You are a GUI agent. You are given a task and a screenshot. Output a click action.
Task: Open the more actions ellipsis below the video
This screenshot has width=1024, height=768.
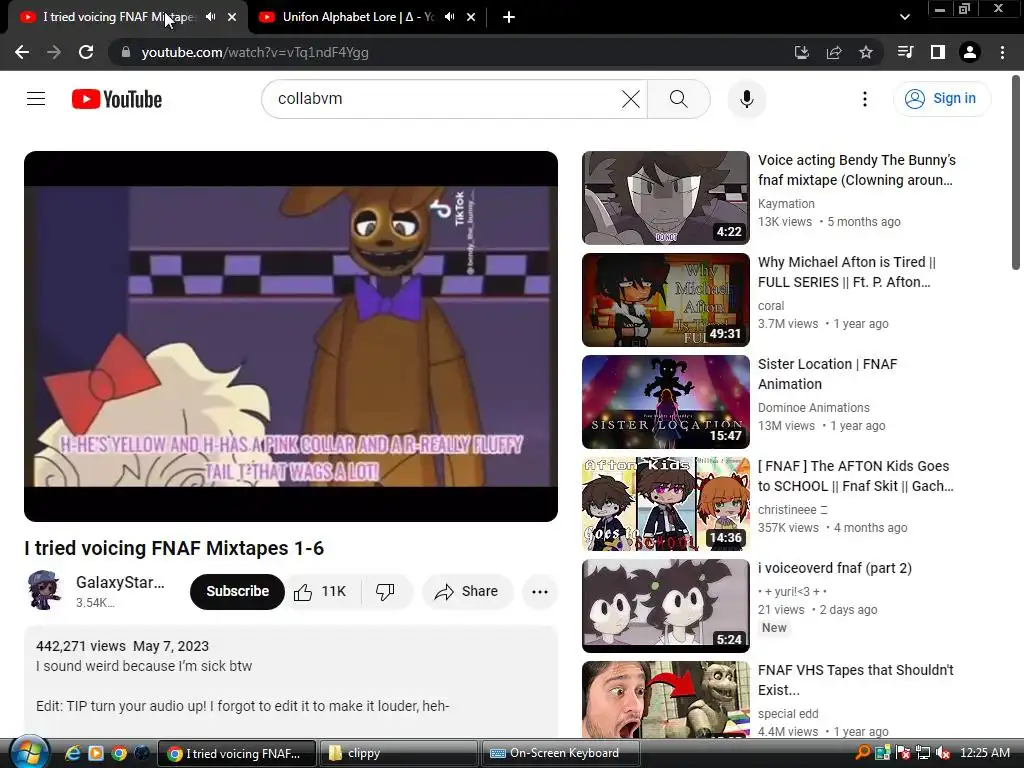click(540, 592)
